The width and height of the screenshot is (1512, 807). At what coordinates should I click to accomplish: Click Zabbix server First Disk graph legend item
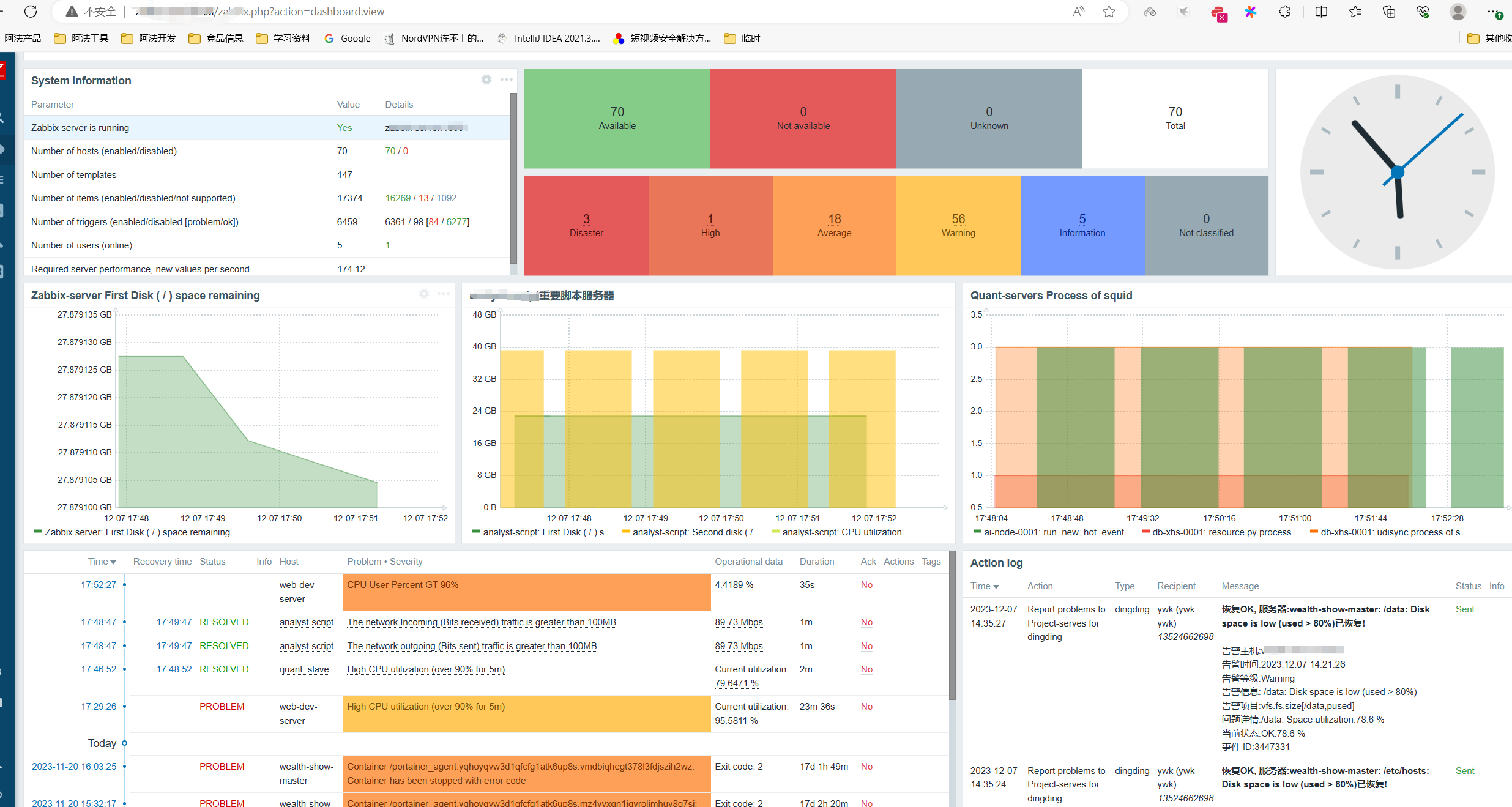[x=132, y=532]
